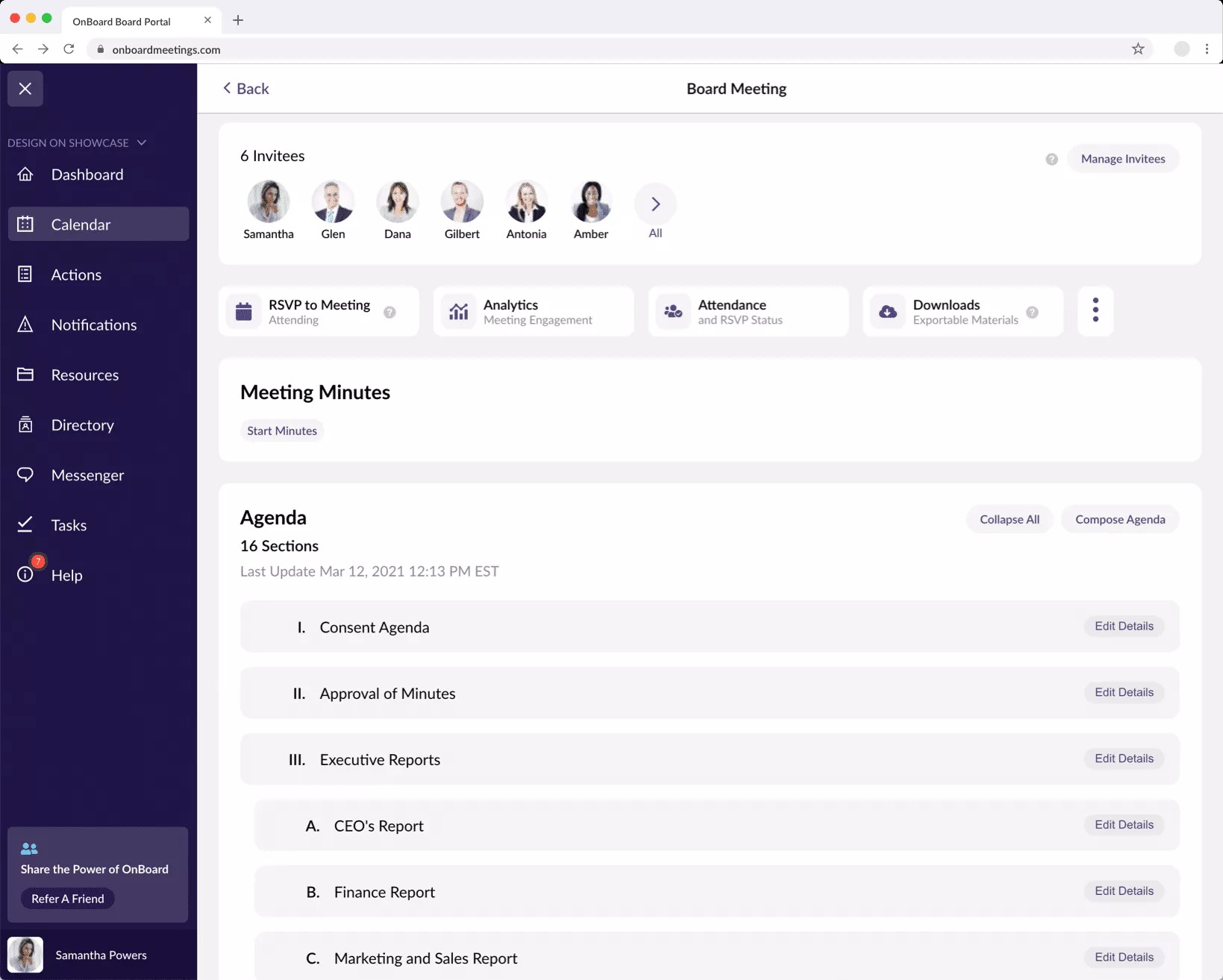This screenshot has width=1223, height=980.
Task: Edit details for Finance Report
Action: pos(1124,891)
